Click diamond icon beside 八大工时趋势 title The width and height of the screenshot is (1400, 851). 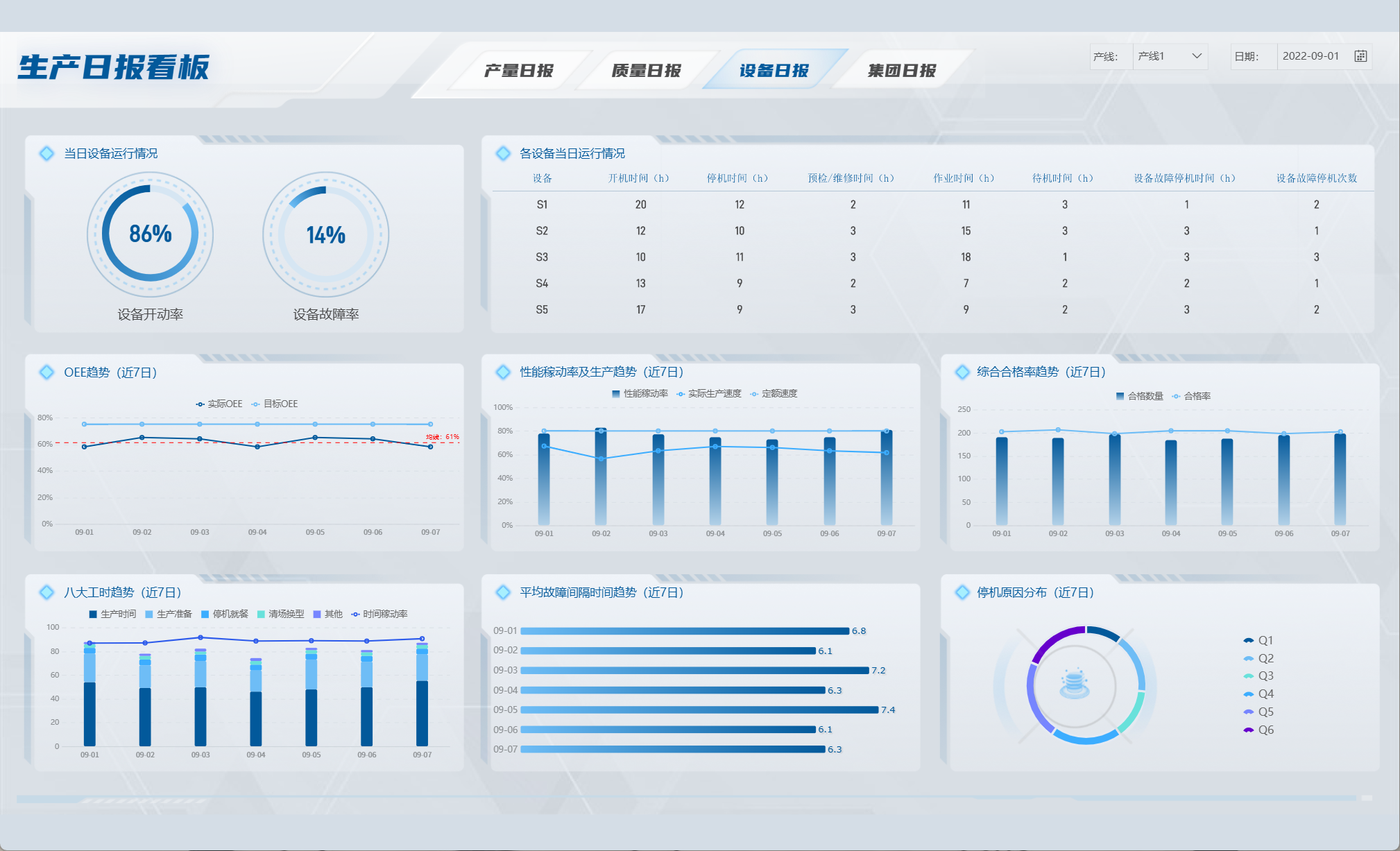(46, 592)
